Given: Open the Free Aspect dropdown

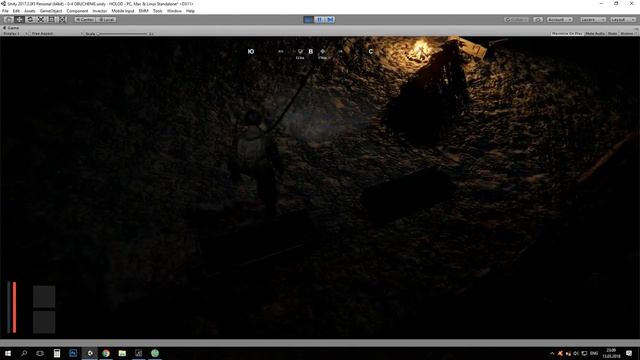Looking at the screenshot, I should click(x=56, y=33).
